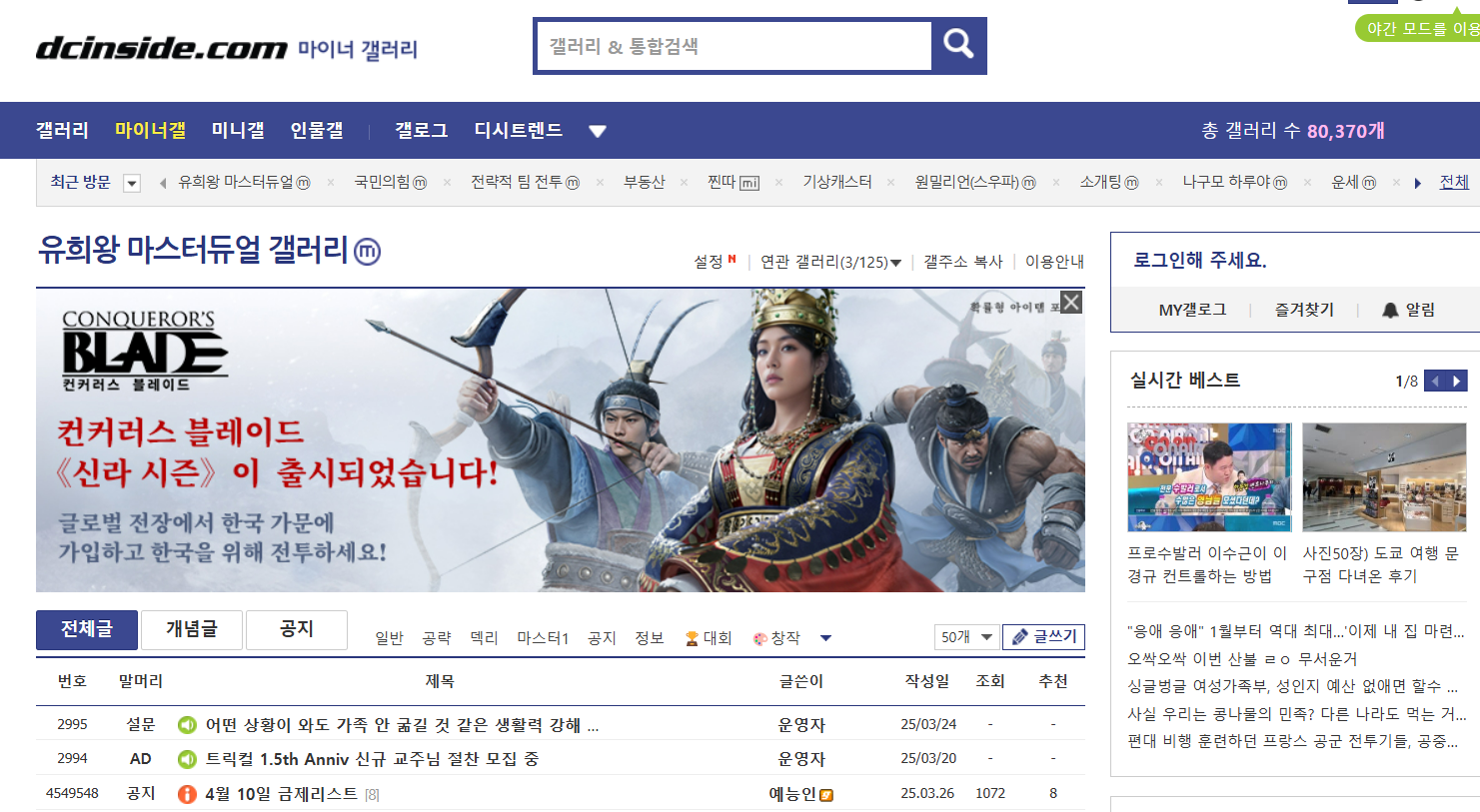Filter posts by 대회 category

pyautogui.click(x=709, y=638)
